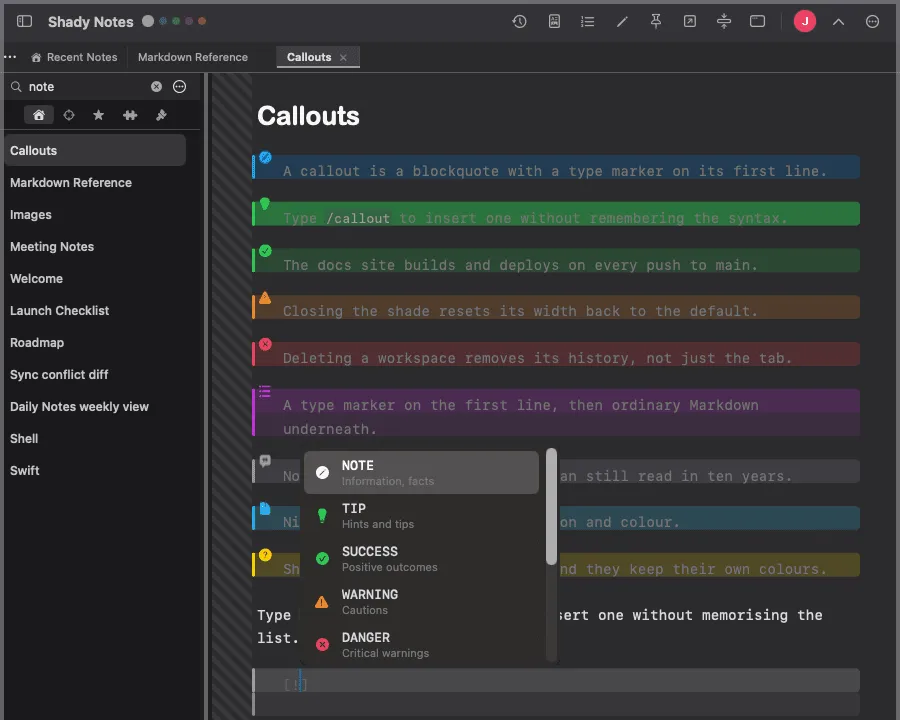Select the starred favorites filter
This screenshot has height=720, width=900.
99,115
